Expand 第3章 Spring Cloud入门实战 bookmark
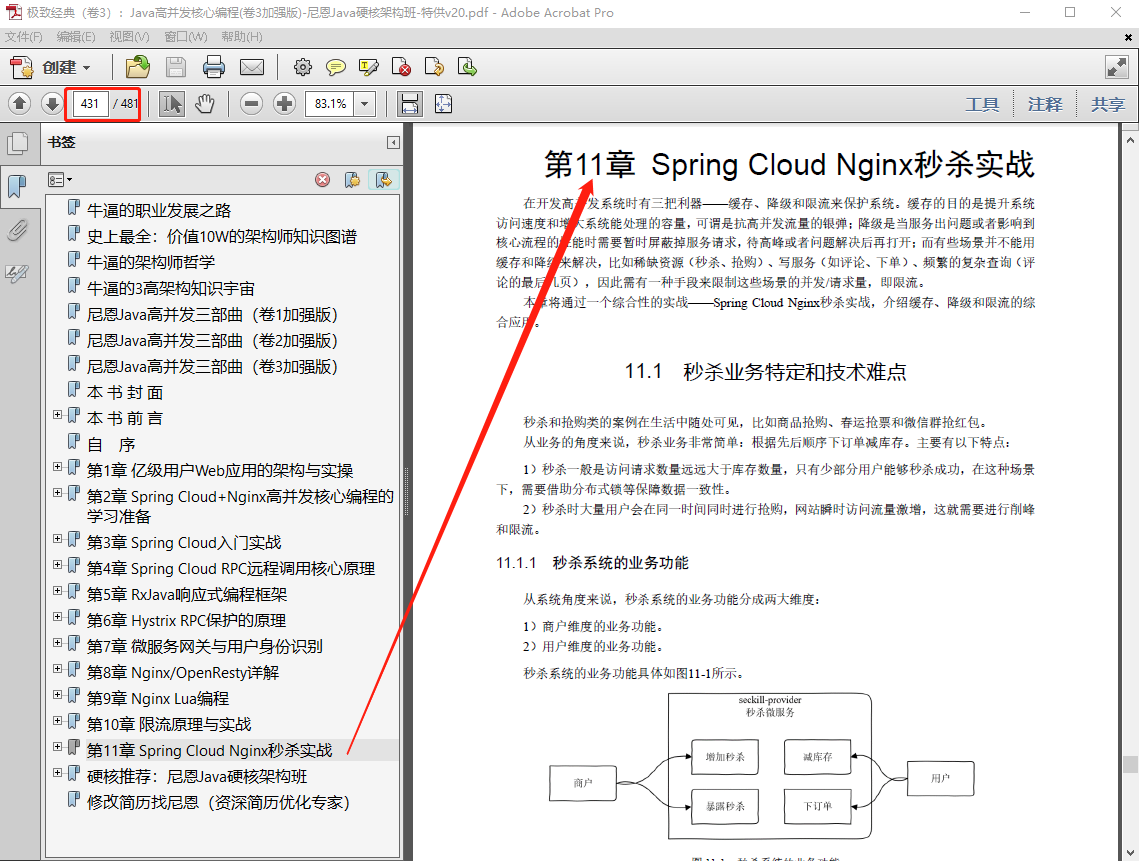The width and height of the screenshot is (1139, 861). click(x=57, y=538)
